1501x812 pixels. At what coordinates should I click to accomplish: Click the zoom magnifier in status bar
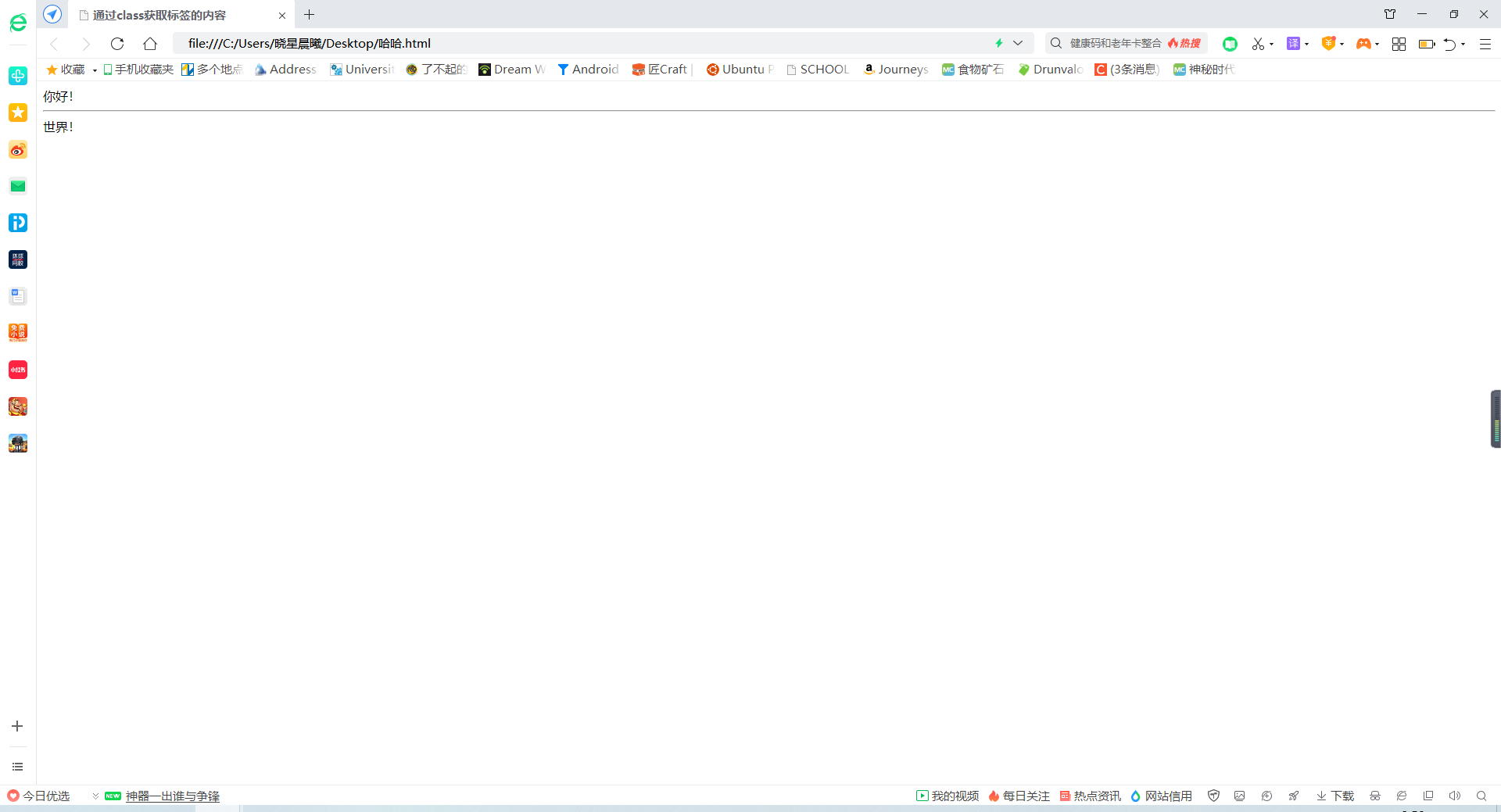[1481, 796]
